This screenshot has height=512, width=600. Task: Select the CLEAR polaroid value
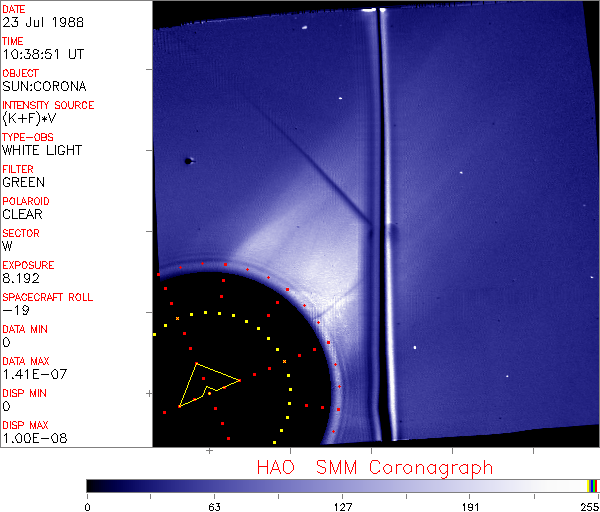pos(22,214)
